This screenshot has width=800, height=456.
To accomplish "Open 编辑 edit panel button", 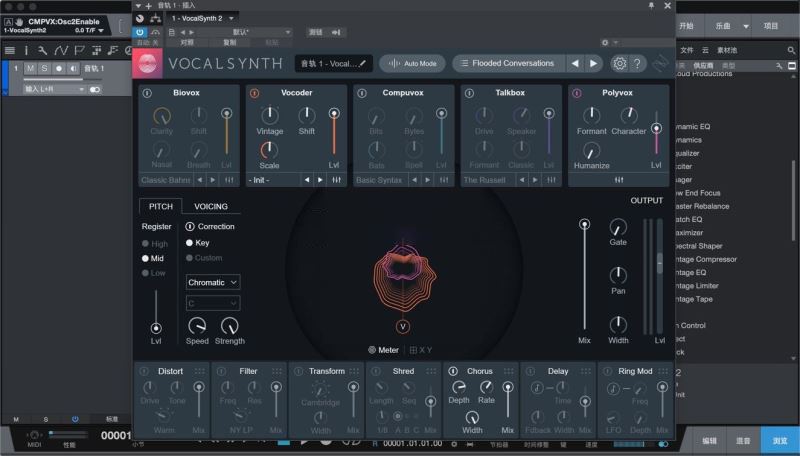I will (709, 441).
